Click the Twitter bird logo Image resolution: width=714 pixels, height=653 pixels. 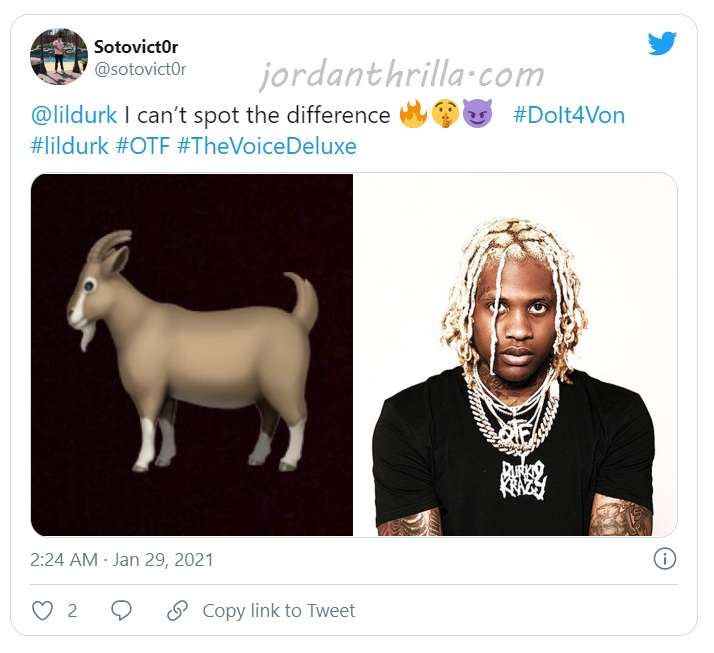click(662, 43)
